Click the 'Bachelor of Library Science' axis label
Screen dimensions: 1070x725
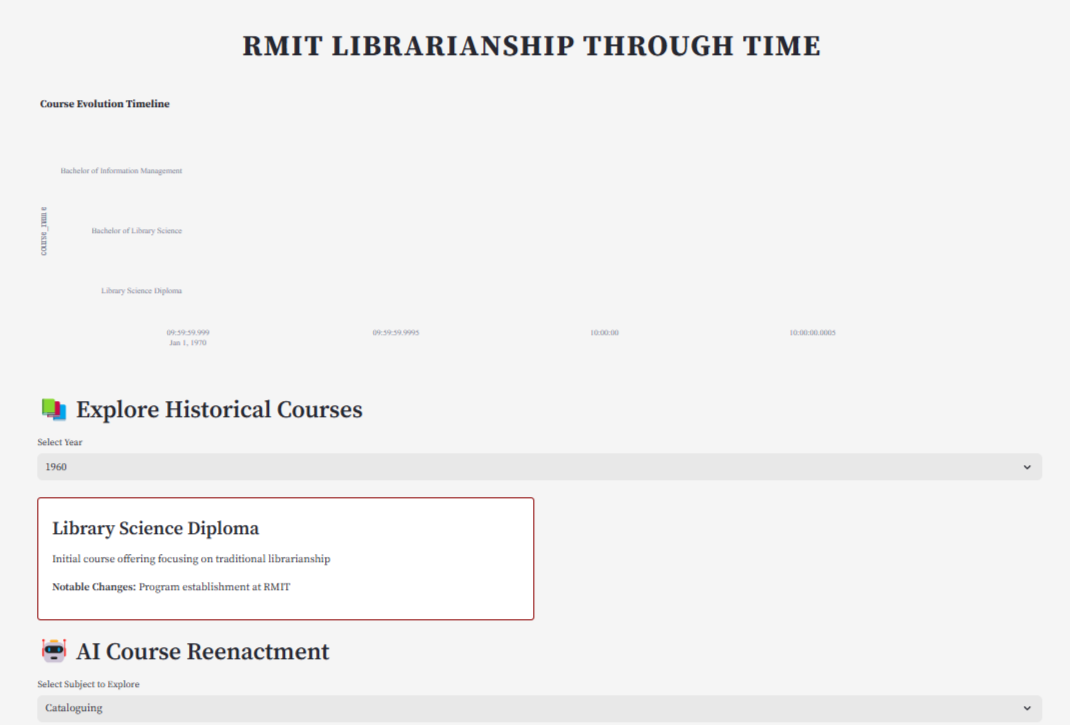click(136, 231)
